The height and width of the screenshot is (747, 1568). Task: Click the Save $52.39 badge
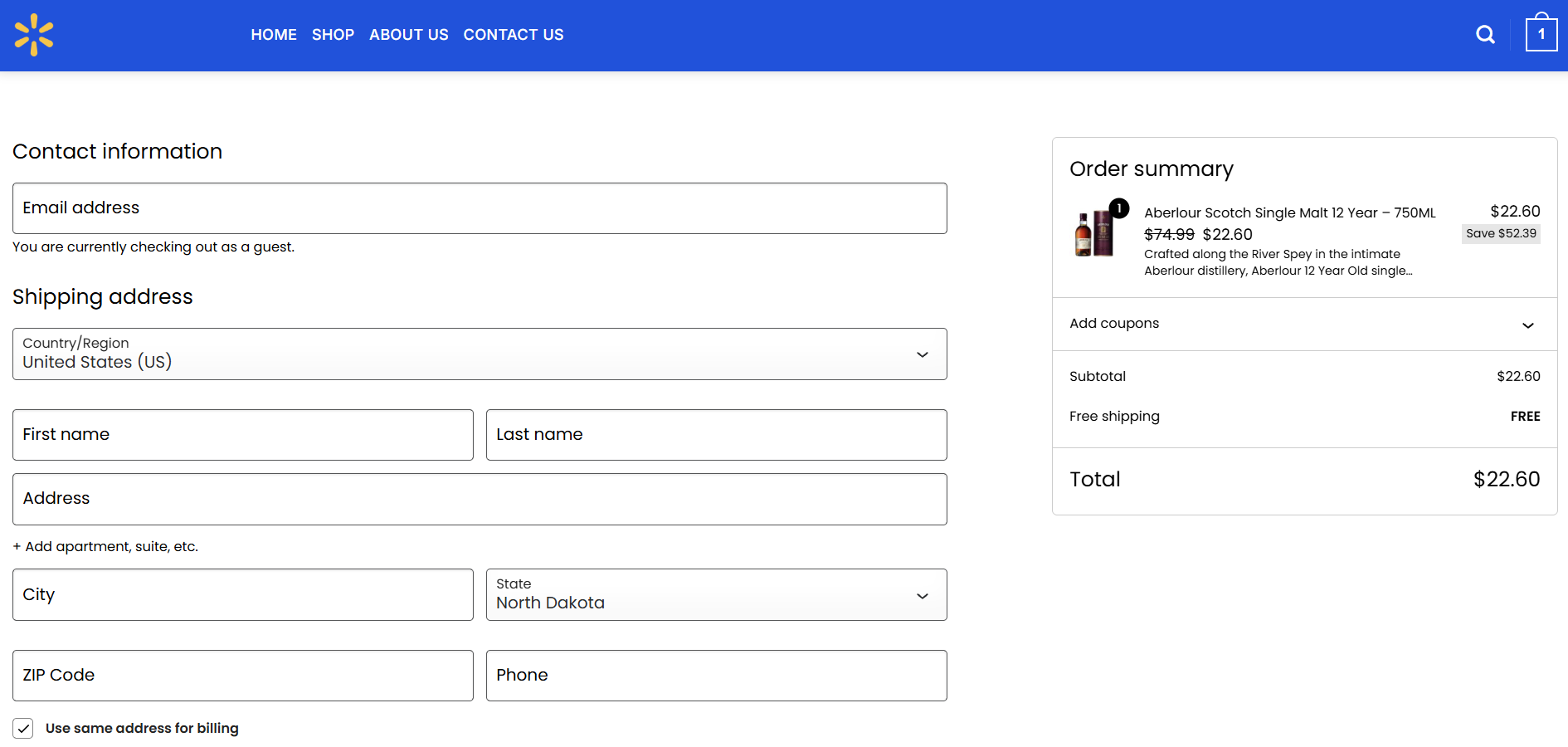[x=1501, y=233]
